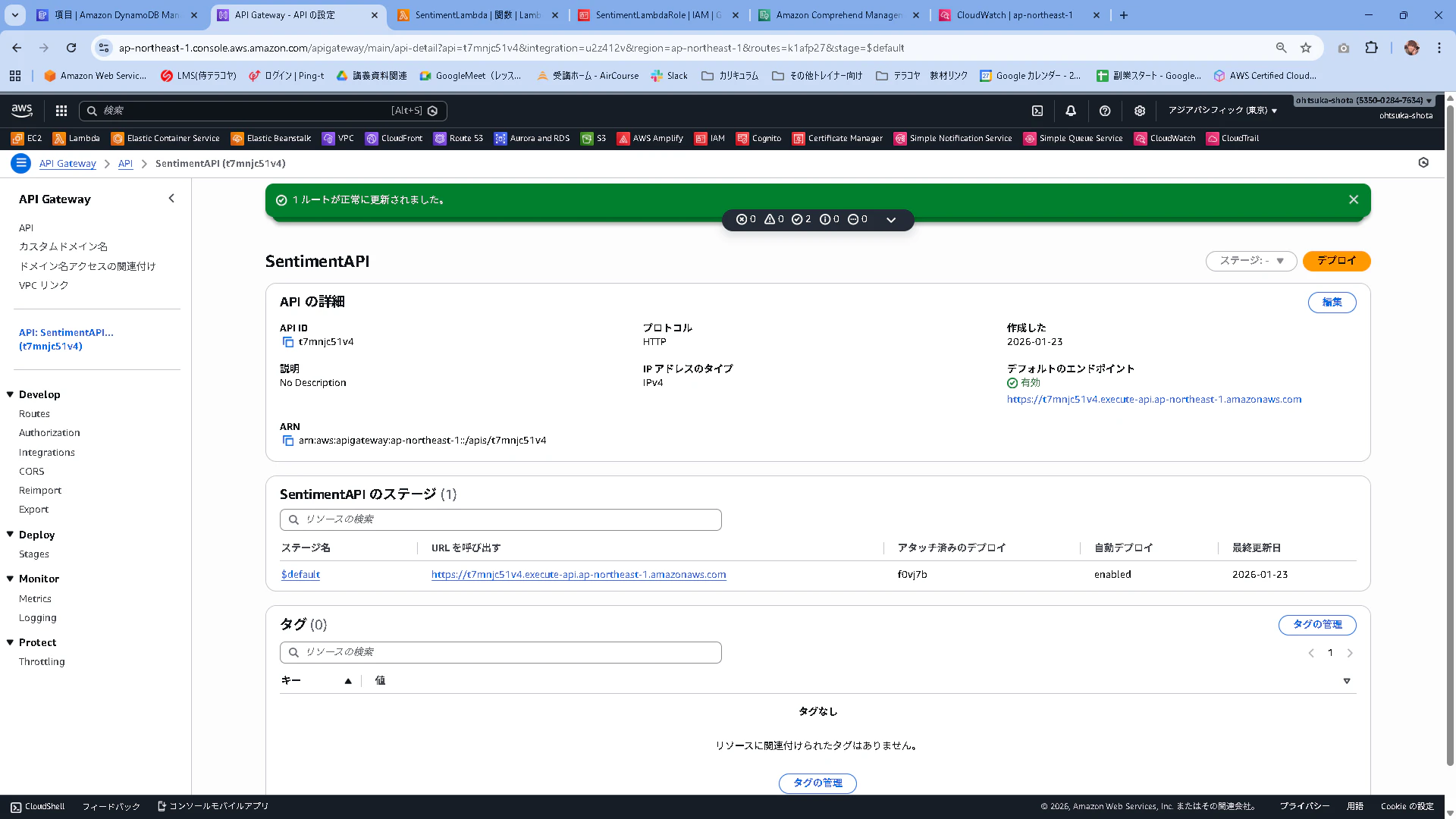The height and width of the screenshot is (819, 1456).
Task: Open the Route 53 favorites shortcut
Action: (458, 139)
